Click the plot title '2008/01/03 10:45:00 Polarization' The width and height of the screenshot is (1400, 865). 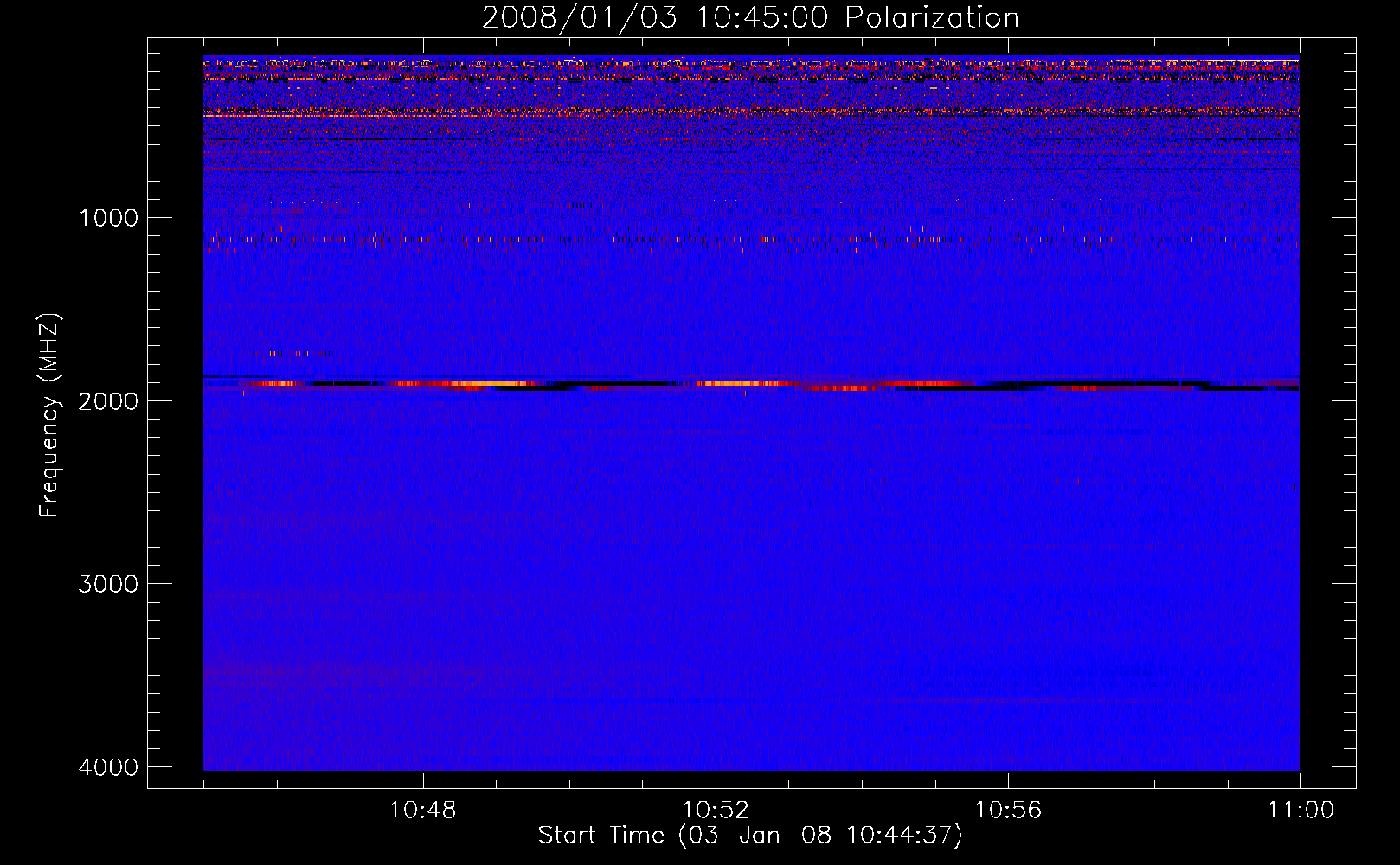pyautogui.click(x=750, y=18)
